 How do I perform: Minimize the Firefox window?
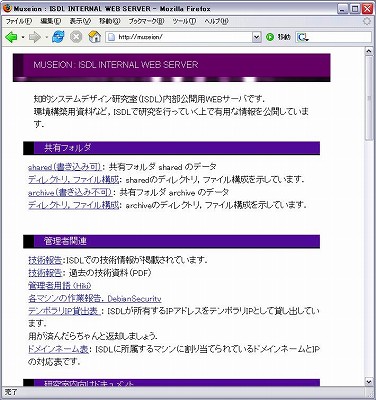tap(342, 8)
